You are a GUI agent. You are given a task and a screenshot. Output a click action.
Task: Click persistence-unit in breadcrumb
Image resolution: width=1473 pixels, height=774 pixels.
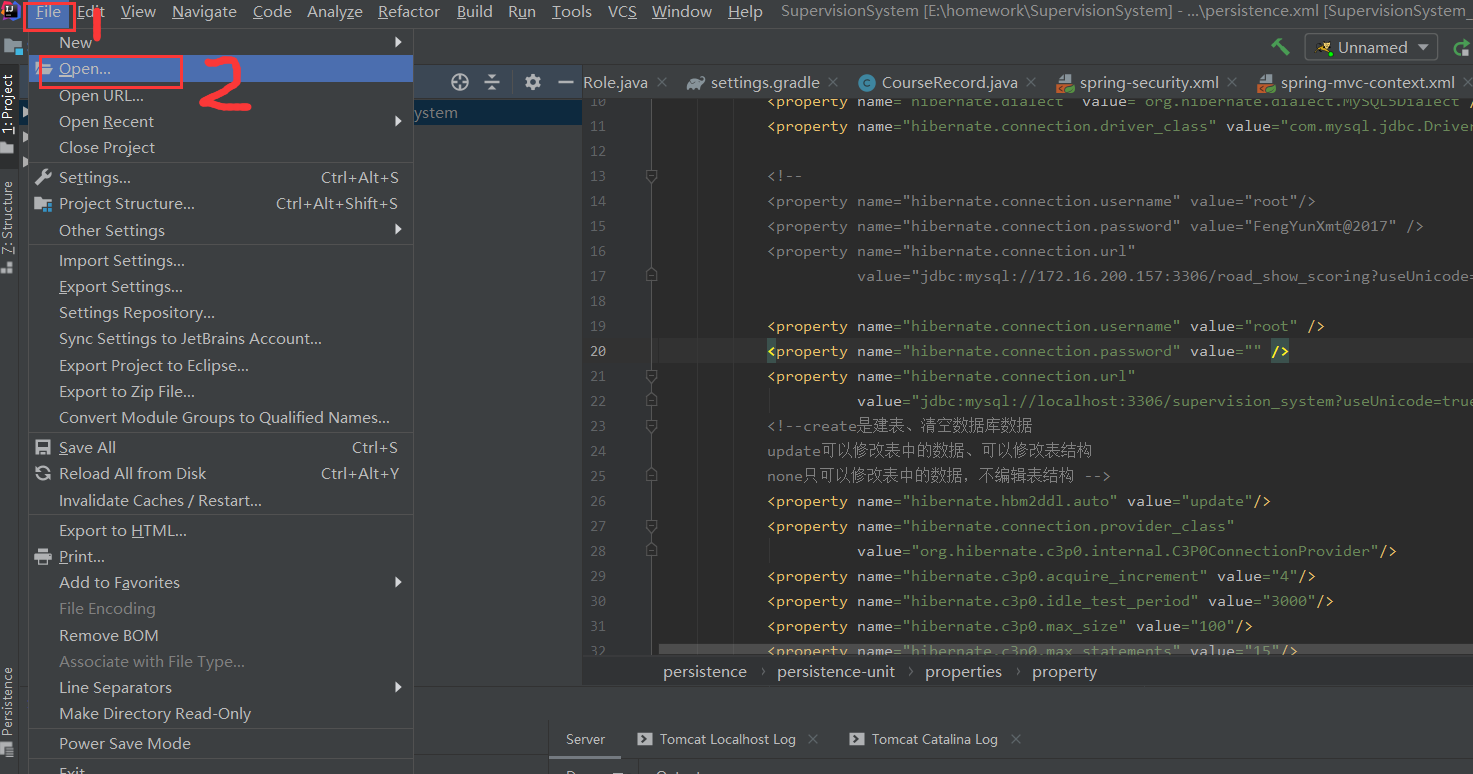(836, 672)
